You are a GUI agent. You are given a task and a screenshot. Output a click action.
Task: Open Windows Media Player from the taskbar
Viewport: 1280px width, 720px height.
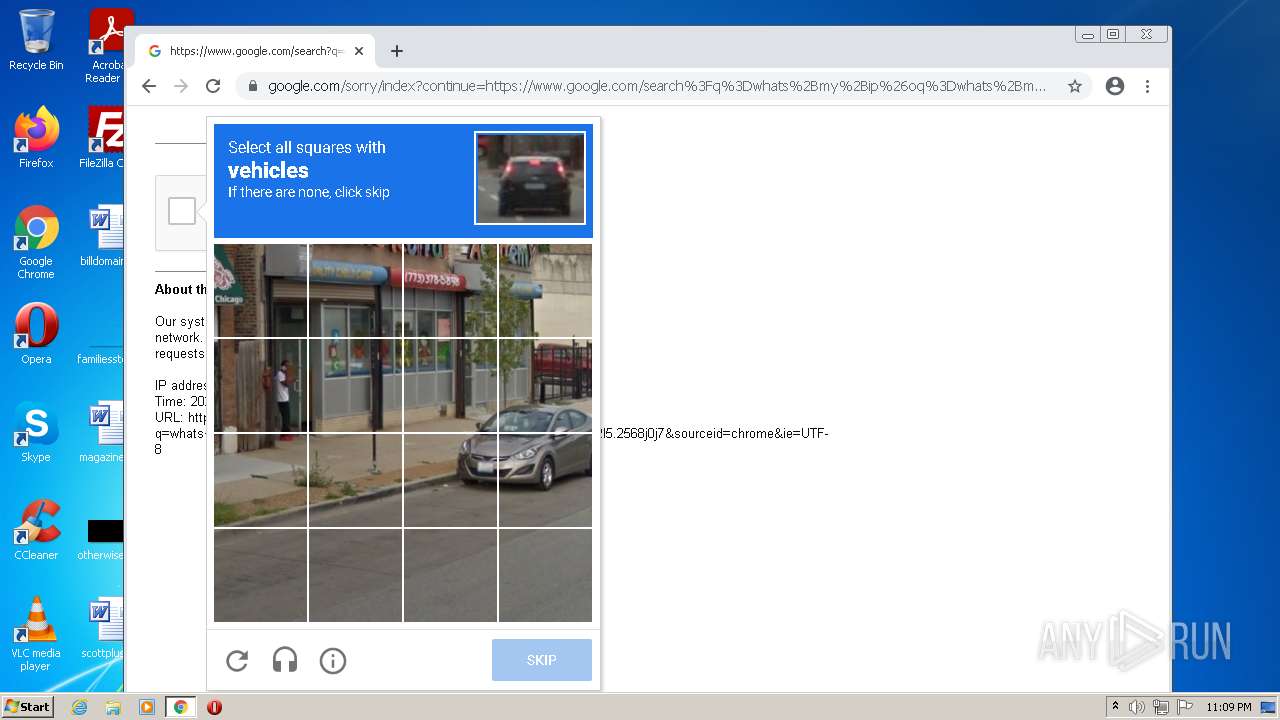click(x=146, y=707)
